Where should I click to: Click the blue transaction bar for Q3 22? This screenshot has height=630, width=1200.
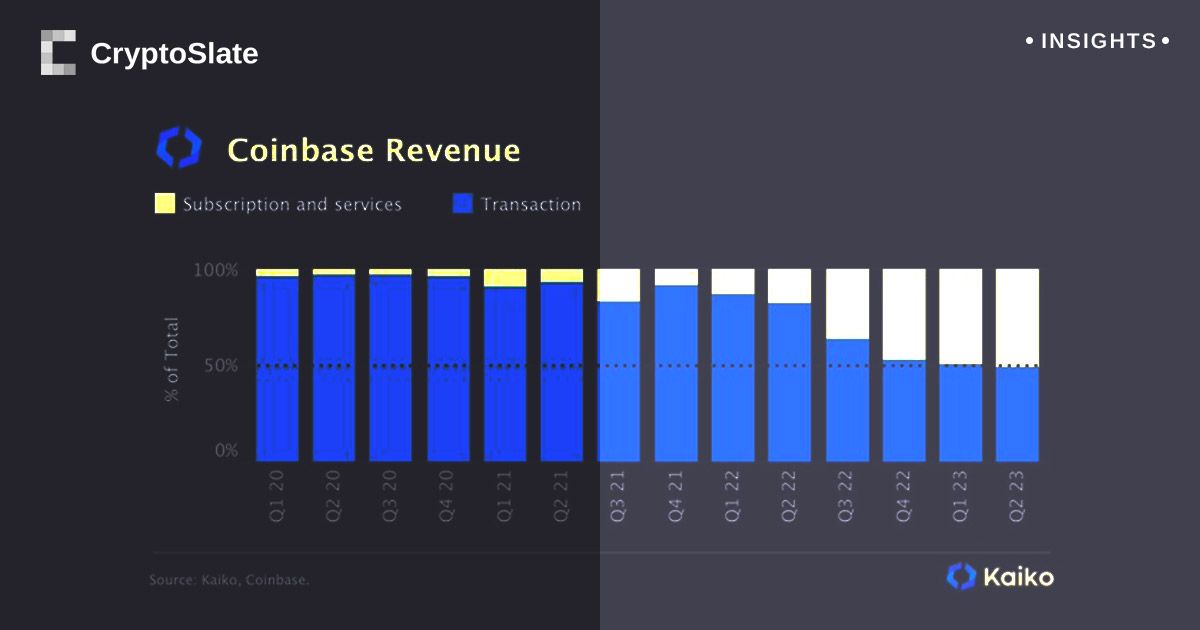click(847, 400)
